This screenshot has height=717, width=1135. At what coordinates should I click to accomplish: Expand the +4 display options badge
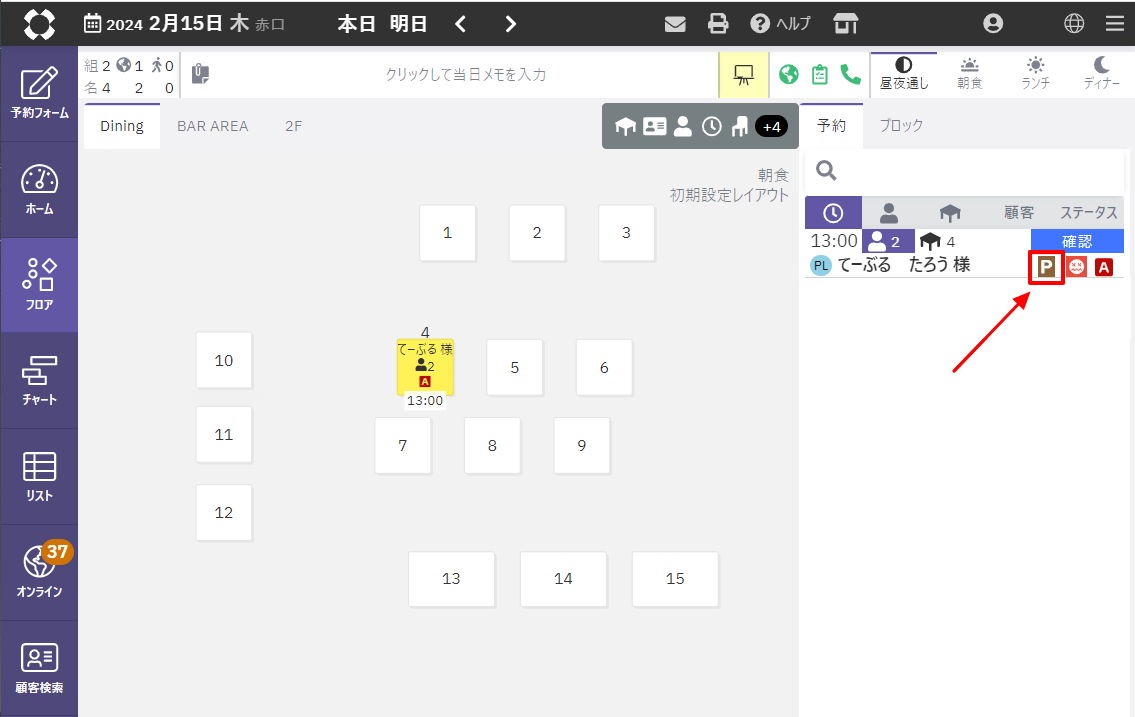(771, 126)
